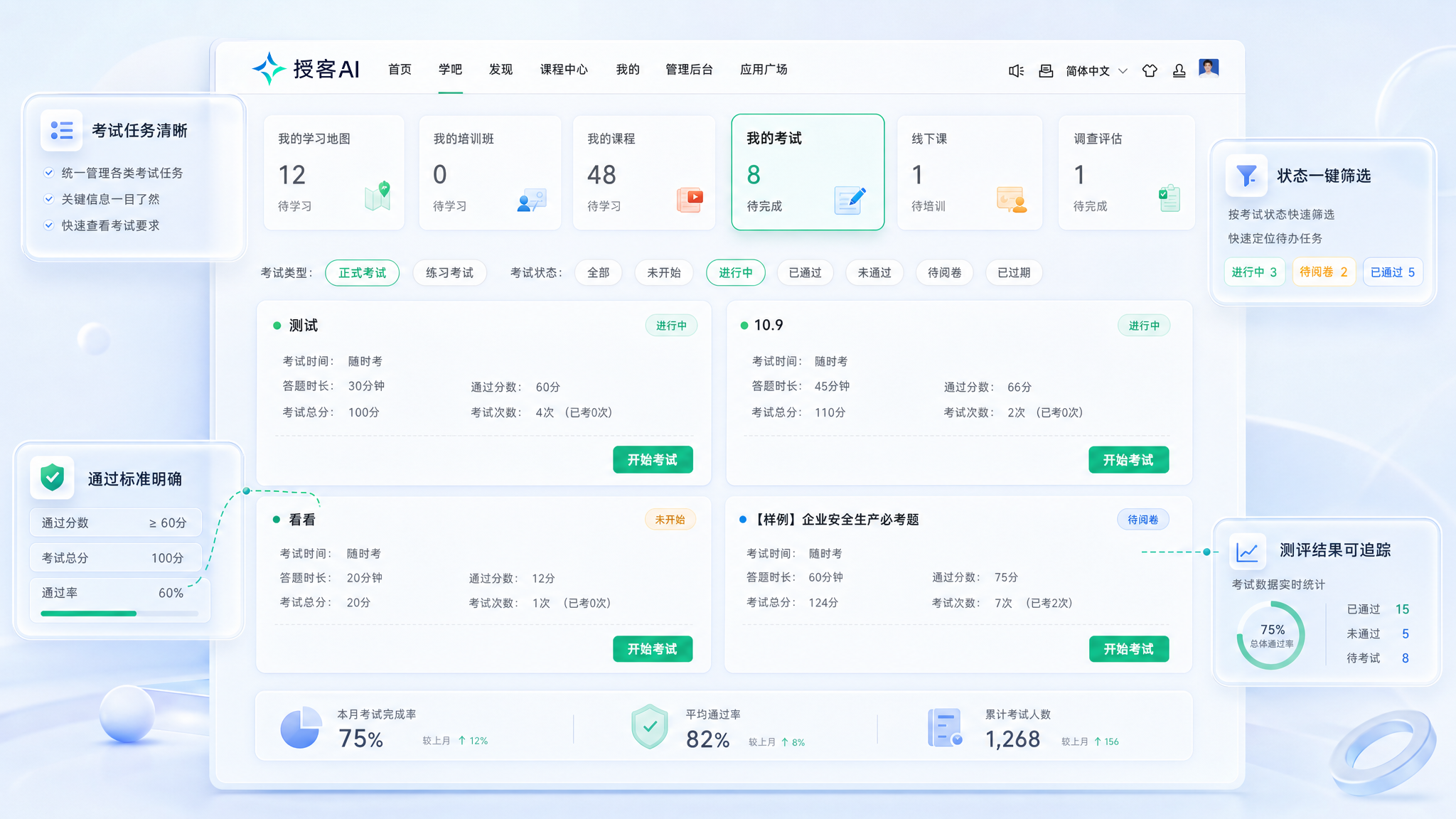Click the instructor icon in 线下课 card
The height and width of the screenshot is (819, 1456).
pos(1012,200)
